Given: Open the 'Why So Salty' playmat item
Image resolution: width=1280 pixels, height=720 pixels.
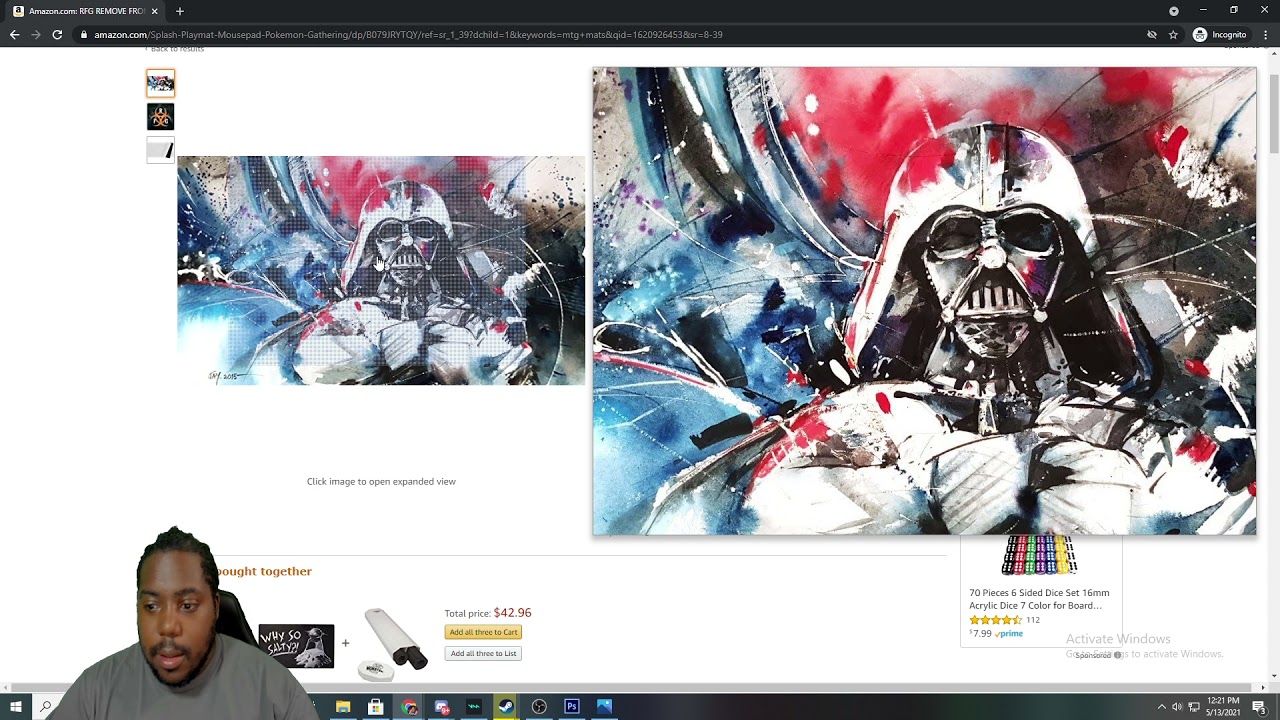Looking at the screenshot, I should click(x=296, y=645).
